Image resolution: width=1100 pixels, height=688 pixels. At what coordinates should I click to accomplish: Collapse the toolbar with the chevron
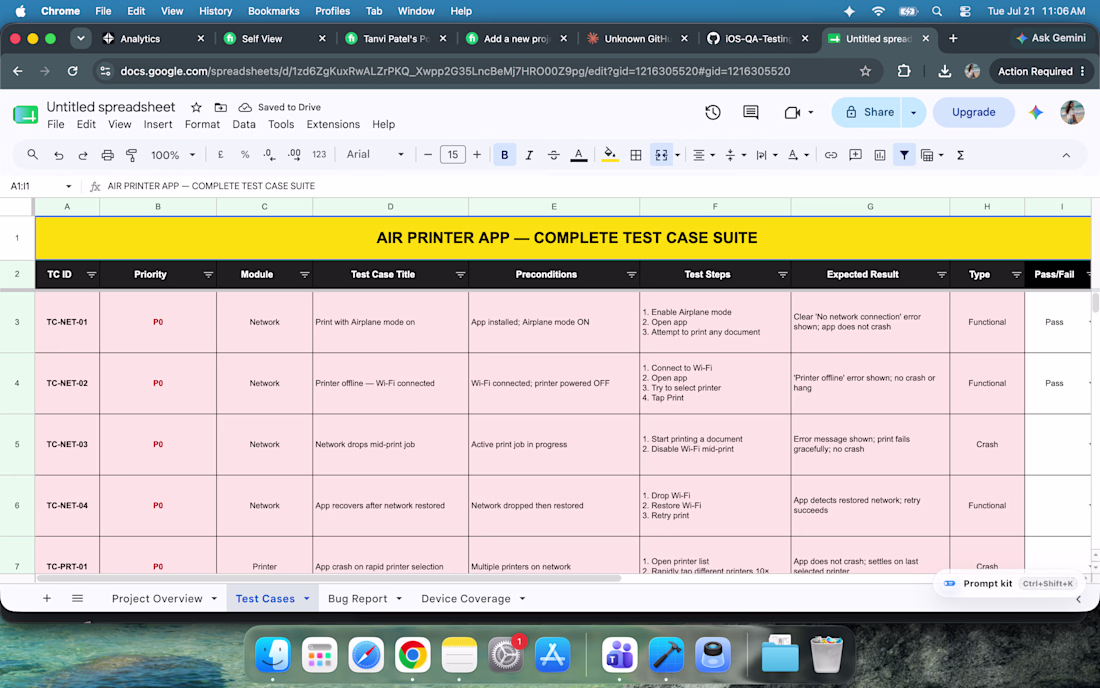1066,155
